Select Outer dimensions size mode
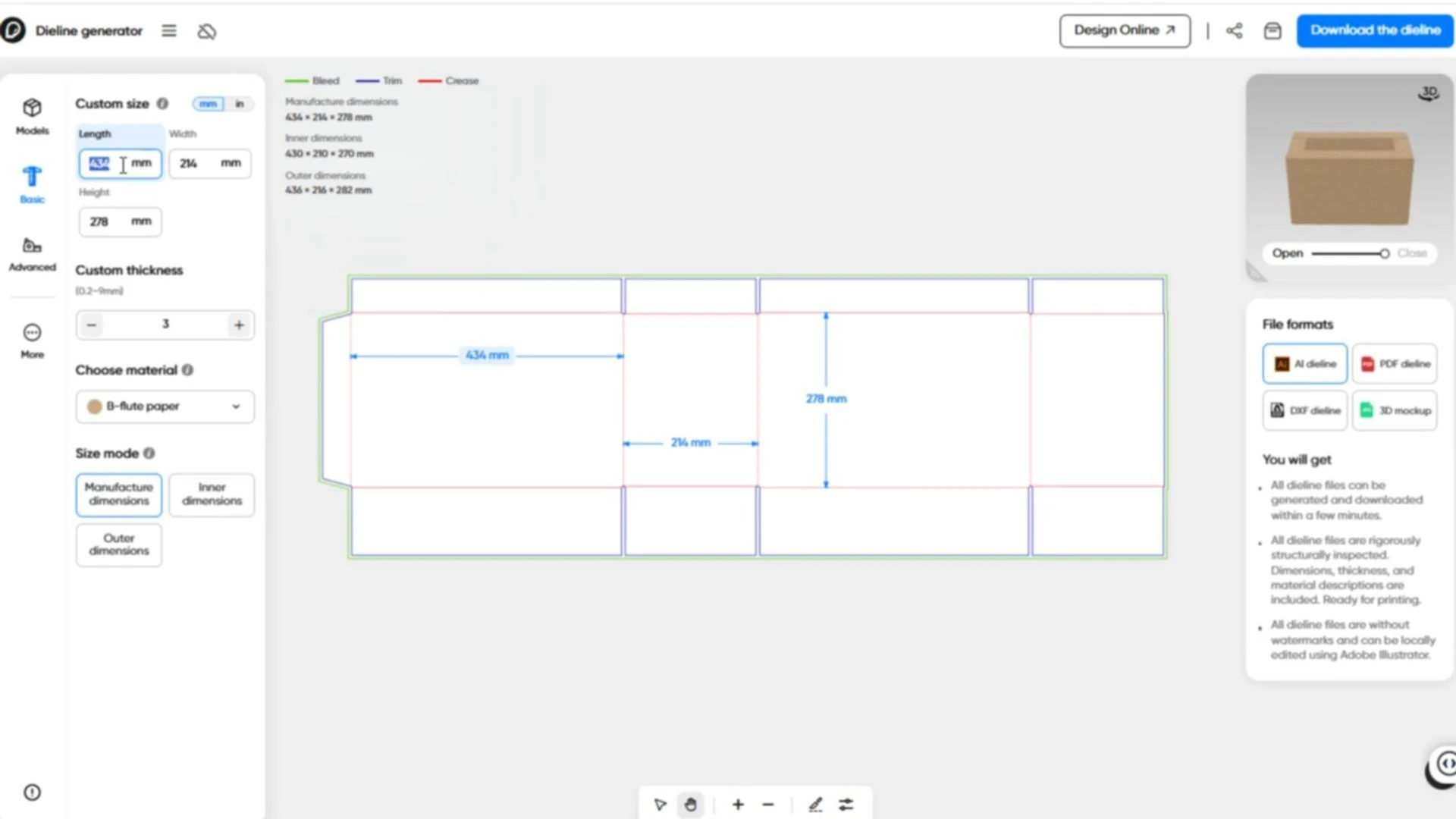This screenshot has height=819, width=1456. [119, 544]
